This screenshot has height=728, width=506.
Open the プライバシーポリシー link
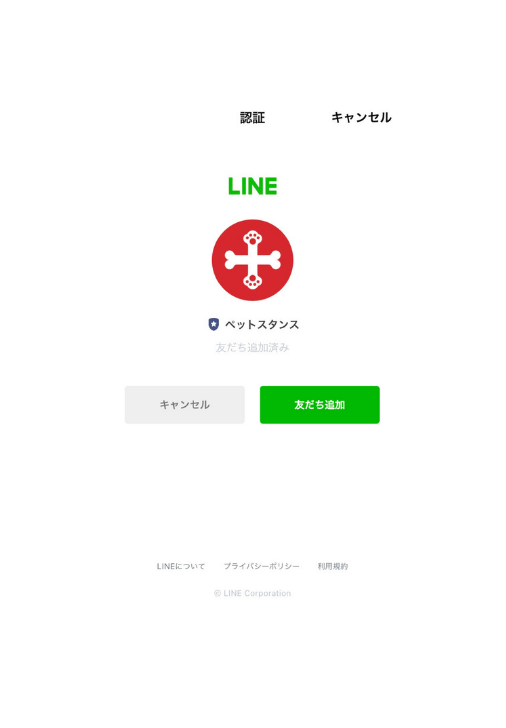coord(261,566)
